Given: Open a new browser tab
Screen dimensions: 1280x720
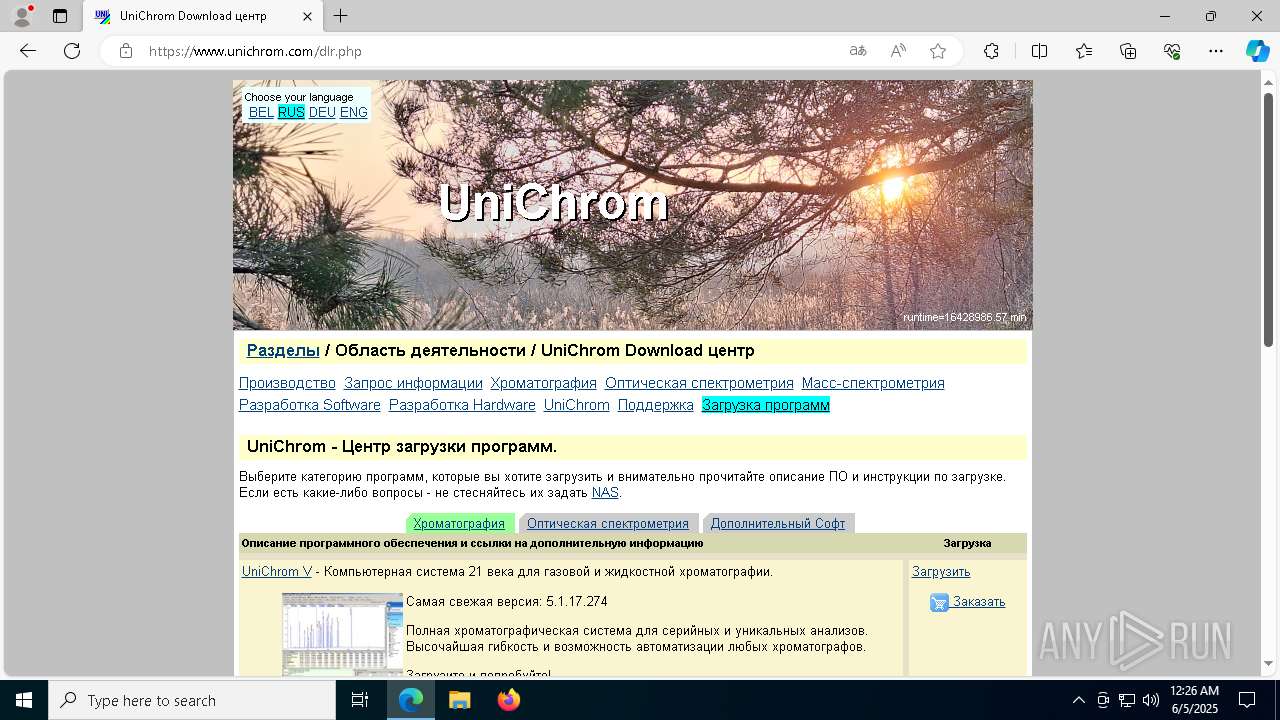Looking at the screenshot, I should 341,16.
